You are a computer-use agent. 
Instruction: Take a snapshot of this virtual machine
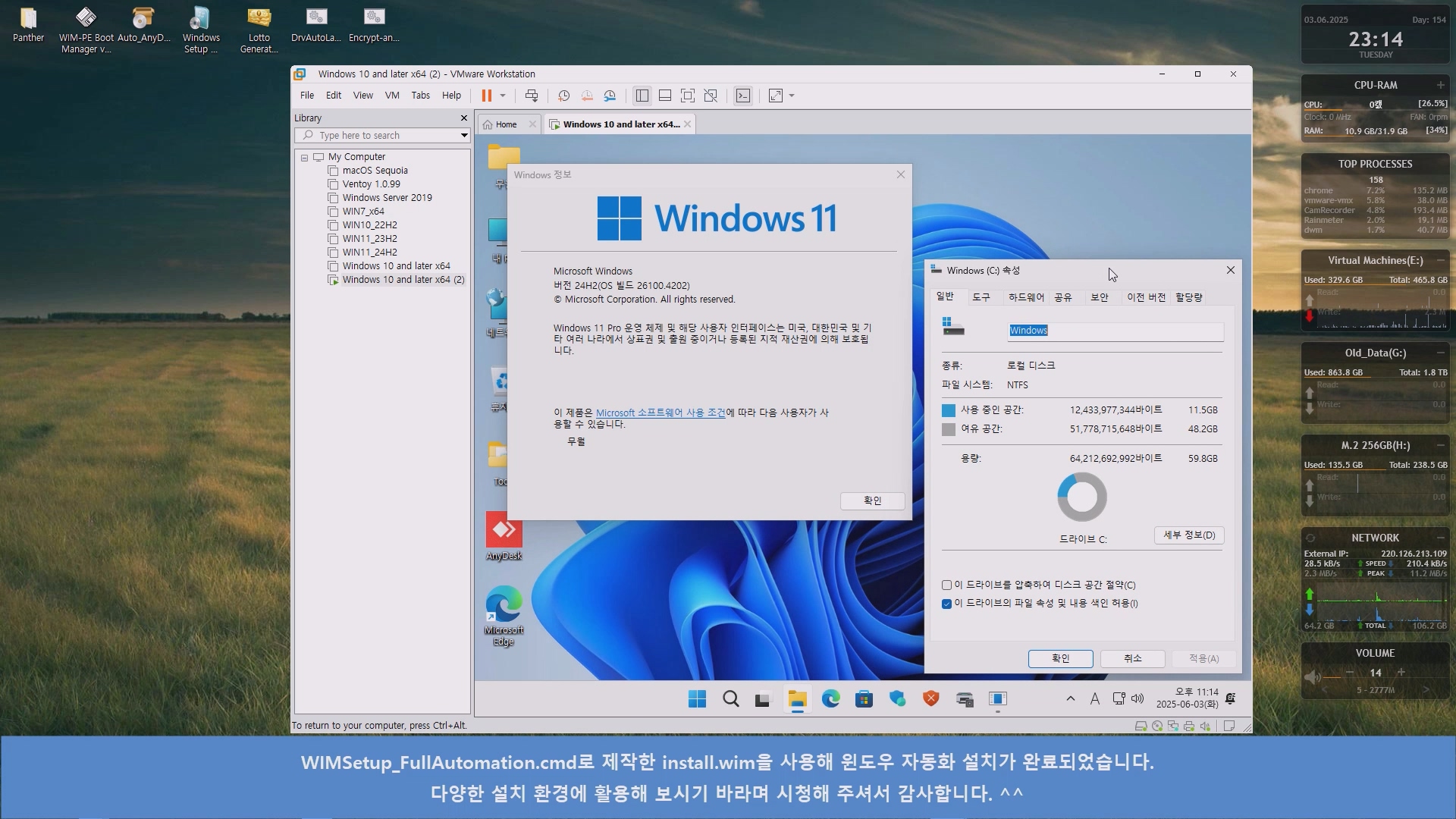[563, 96]
